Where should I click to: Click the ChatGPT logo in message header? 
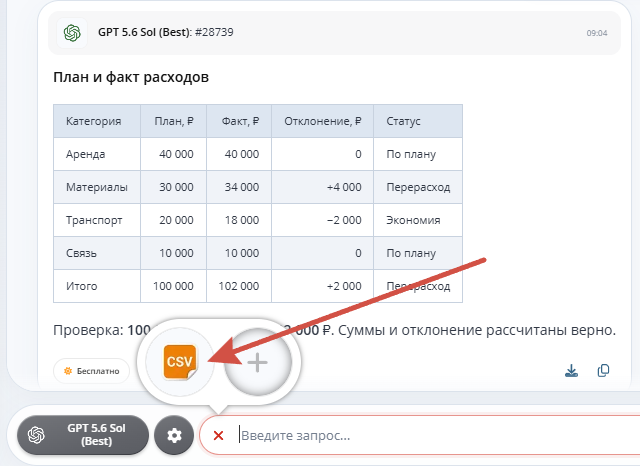pyautogui.click(x=72, y=33)
